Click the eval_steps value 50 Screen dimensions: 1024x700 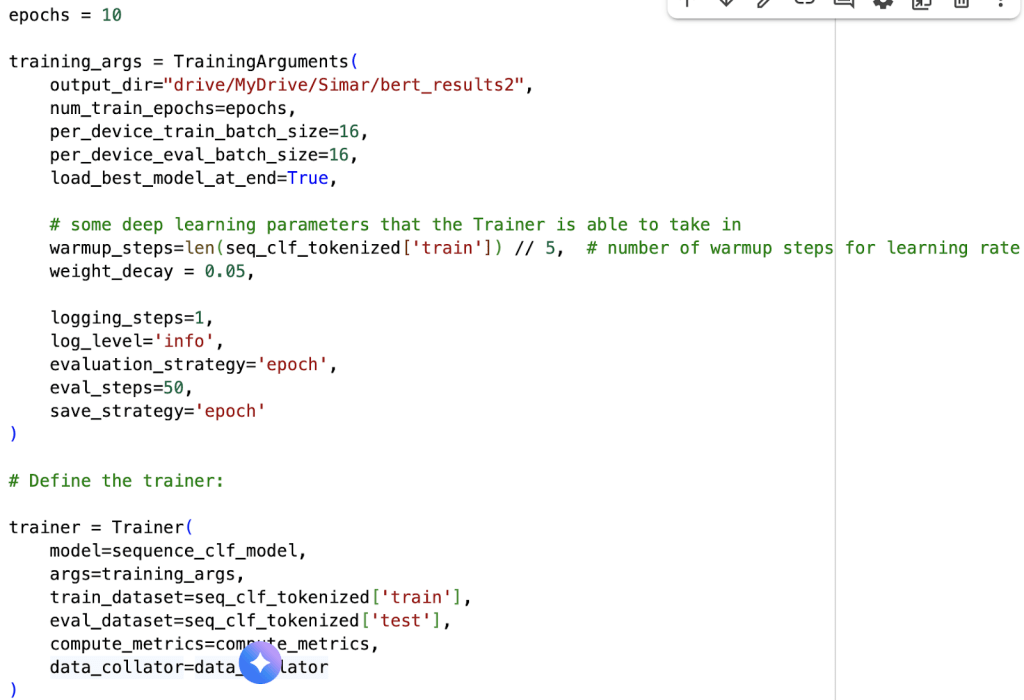tap(173, 387)
